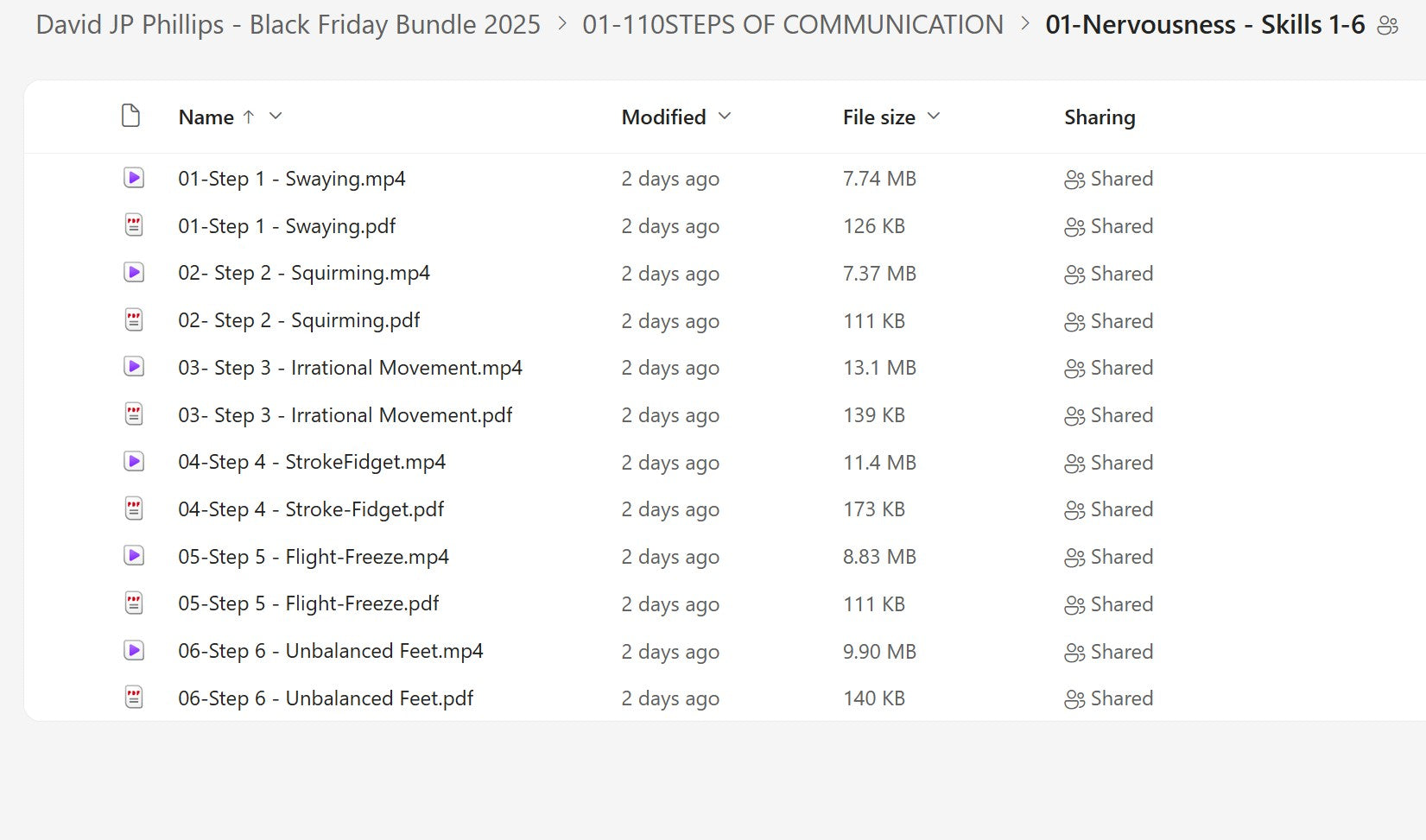Screen dimensions: 1426x840
Task: Go to the Black Friday Bundle 2025 breadcrumb
Action: pos(288,25)
